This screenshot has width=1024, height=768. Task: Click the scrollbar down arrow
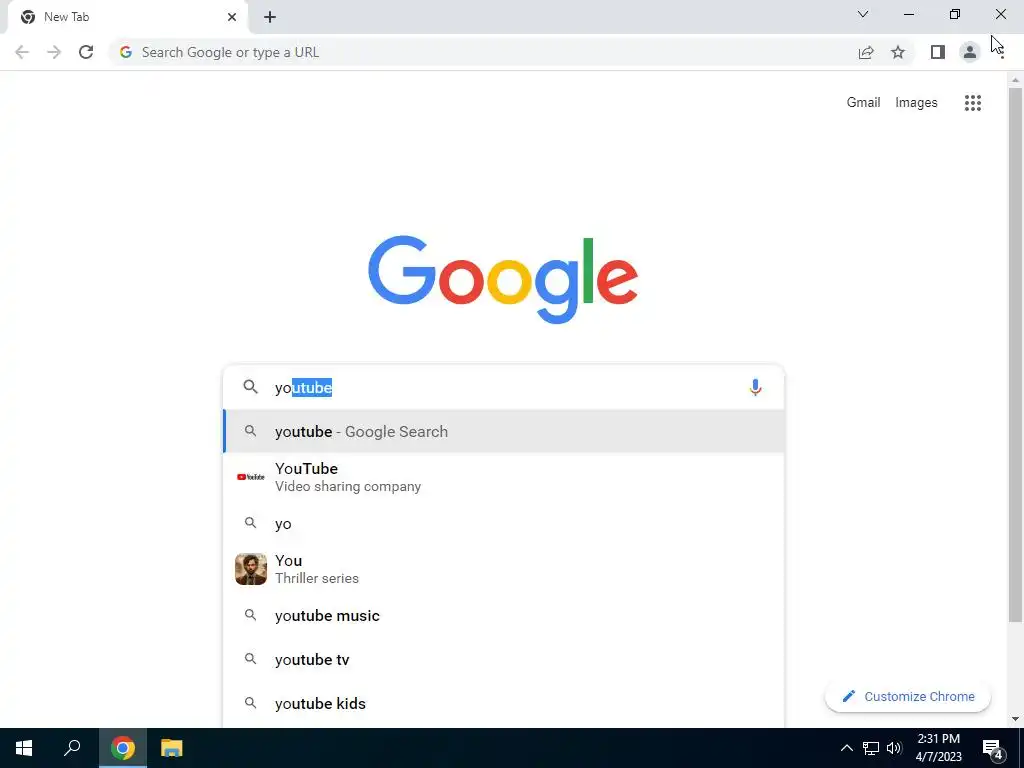tap(1015, 720)
